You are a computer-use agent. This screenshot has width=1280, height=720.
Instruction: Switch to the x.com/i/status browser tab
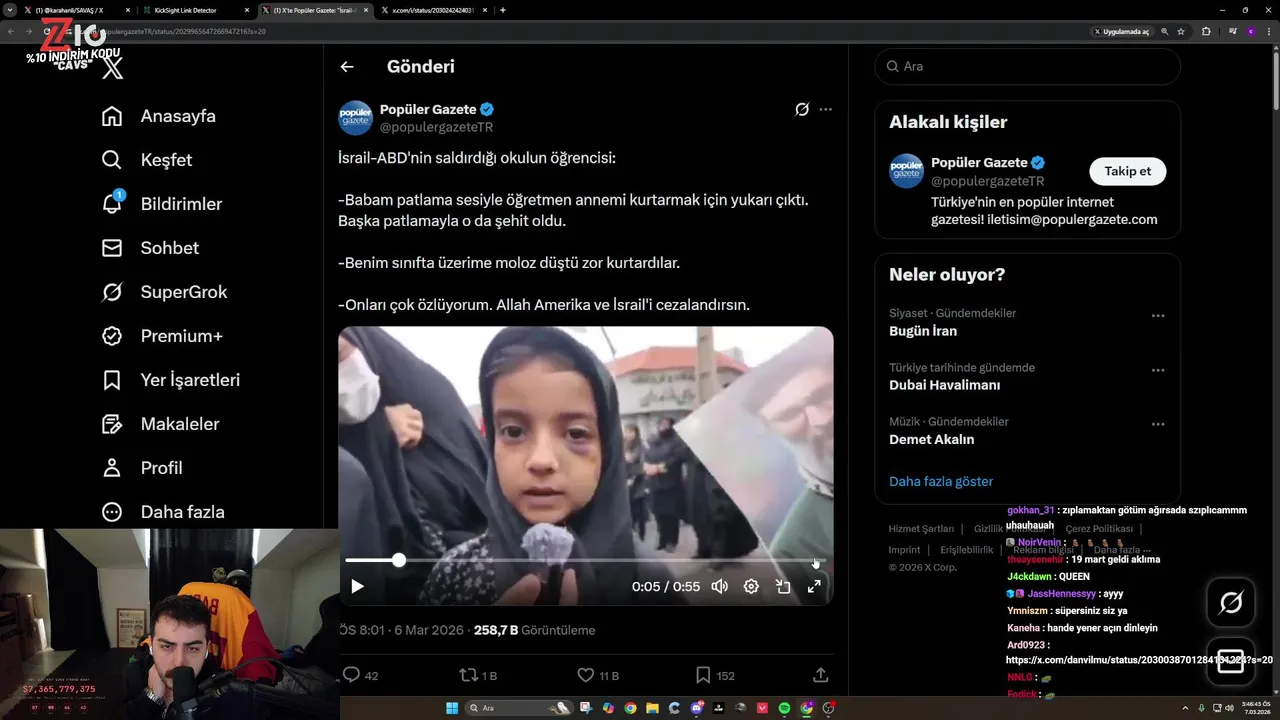[x=432, y=10]
